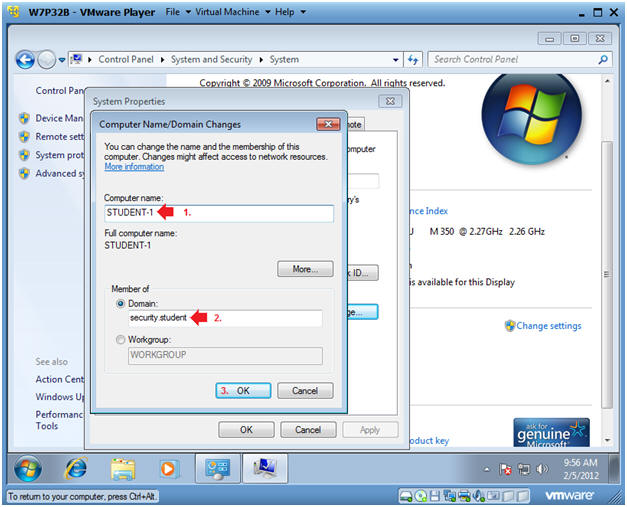The width and height of the screenshot is (627, 507).
Task: Click the Device Manager shield icon
Action: 24,118
